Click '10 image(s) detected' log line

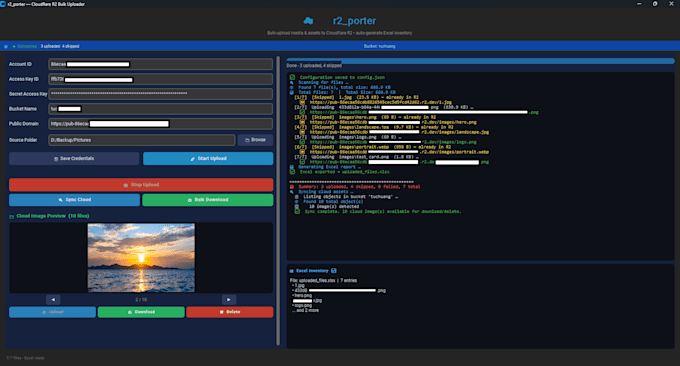pos(333,207)
